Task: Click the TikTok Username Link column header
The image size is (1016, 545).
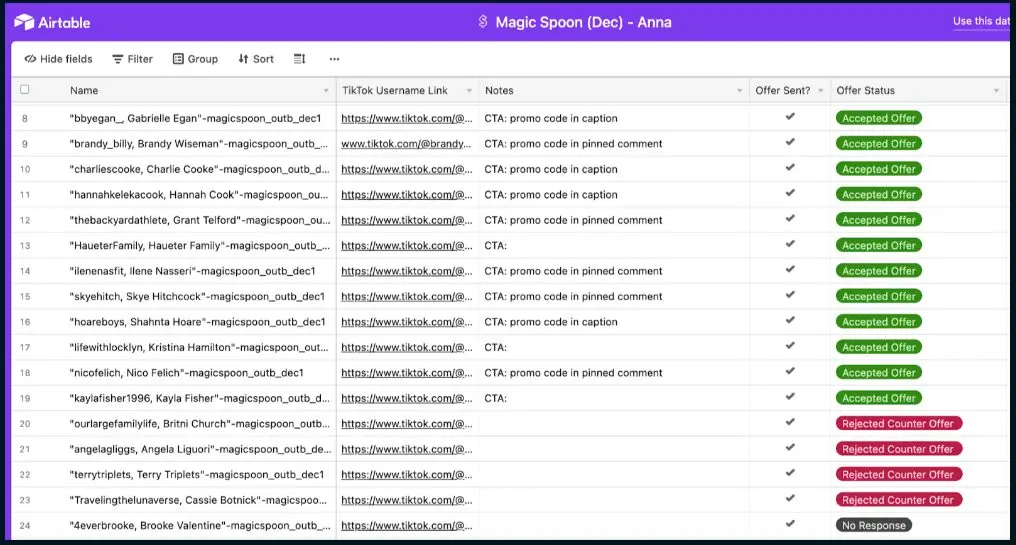Action: coord(395,91)
